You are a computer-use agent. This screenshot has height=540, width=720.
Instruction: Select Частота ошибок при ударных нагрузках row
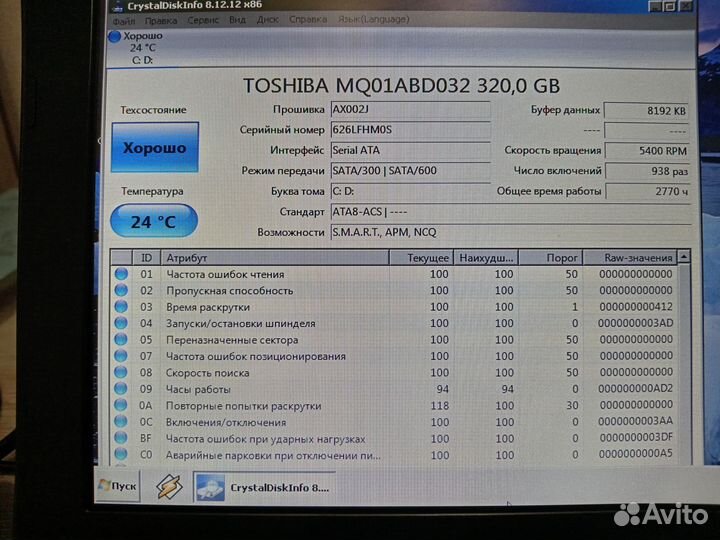[394, 439]
